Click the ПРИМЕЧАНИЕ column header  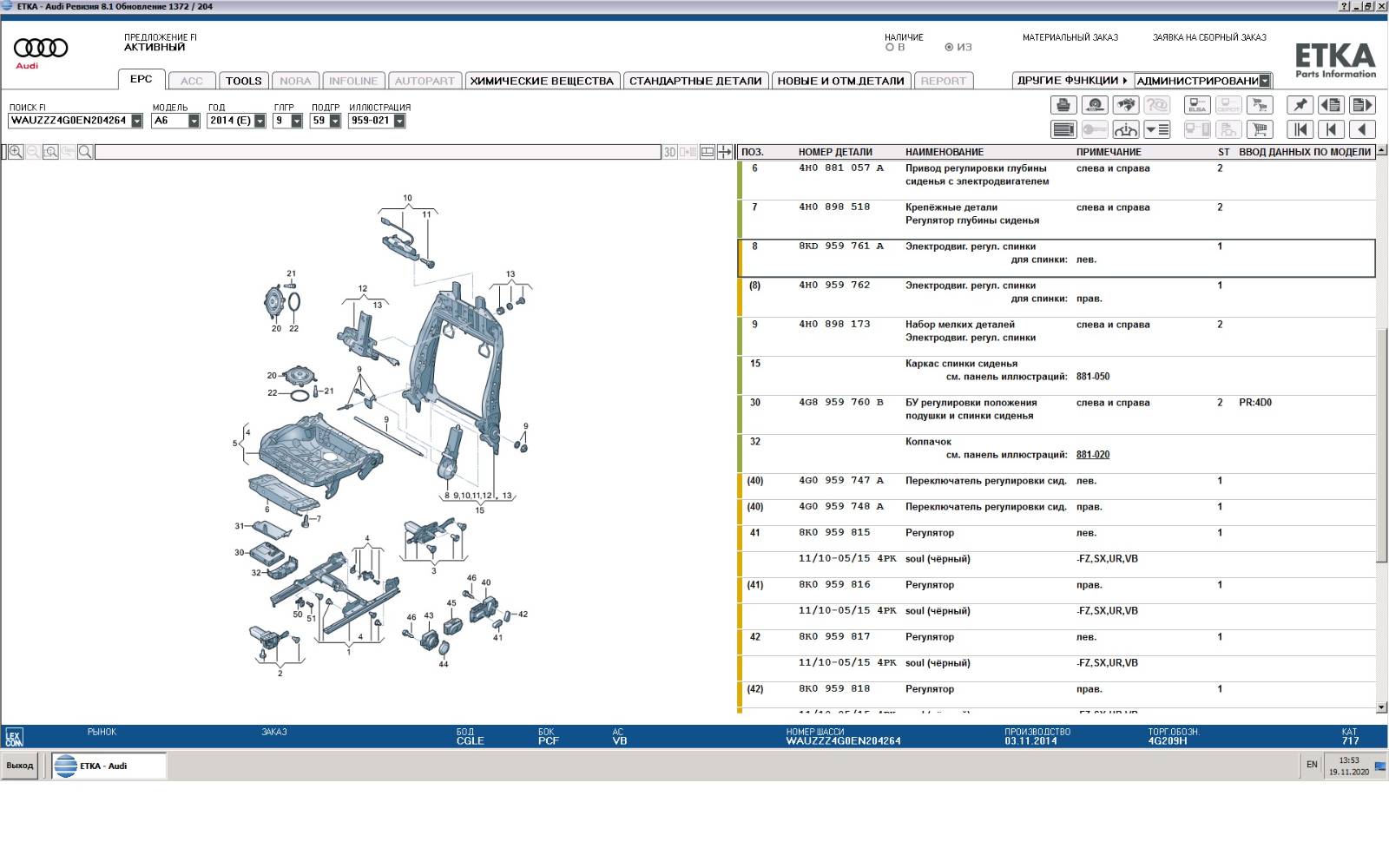1109,152
